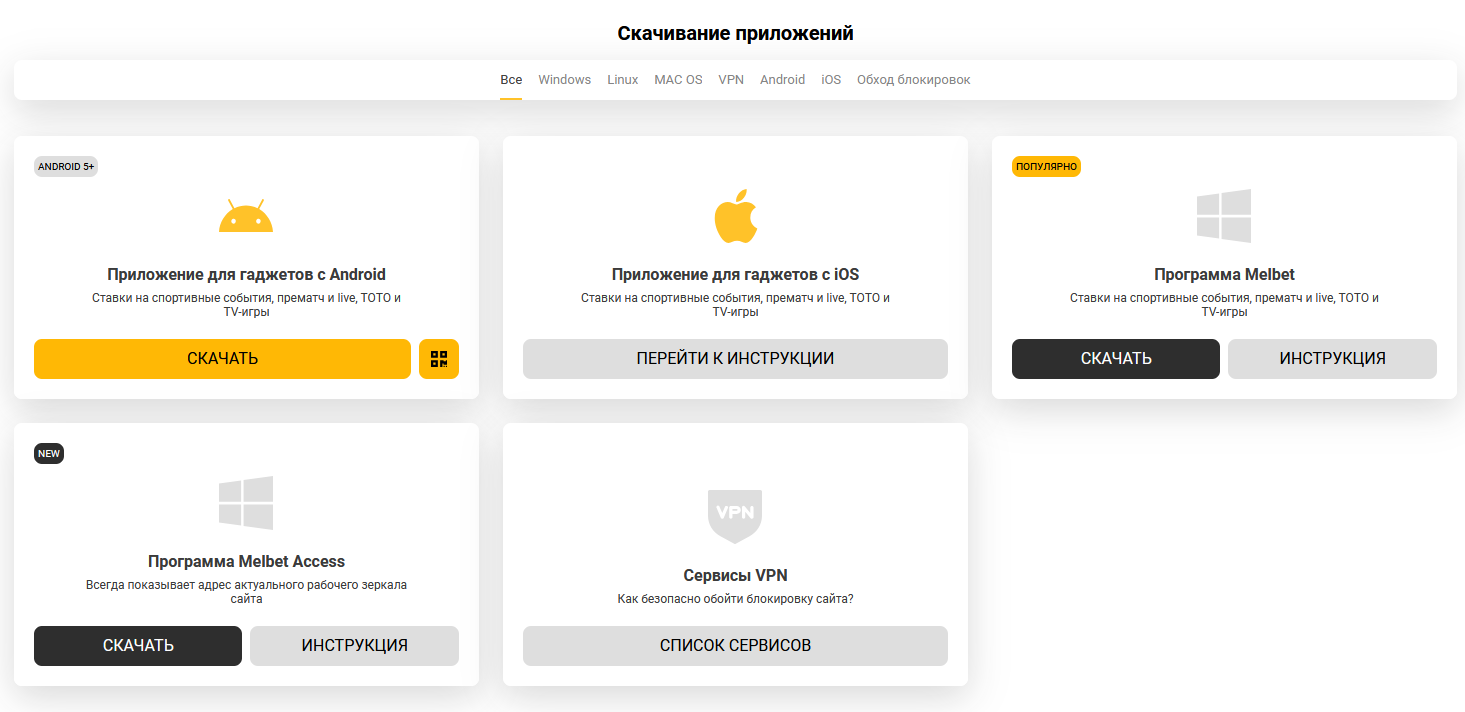
Task: Click ПЕРЕЙТИ К ИНСТРУКЦИИ on iOS card
Action: [x=735, y=358]
